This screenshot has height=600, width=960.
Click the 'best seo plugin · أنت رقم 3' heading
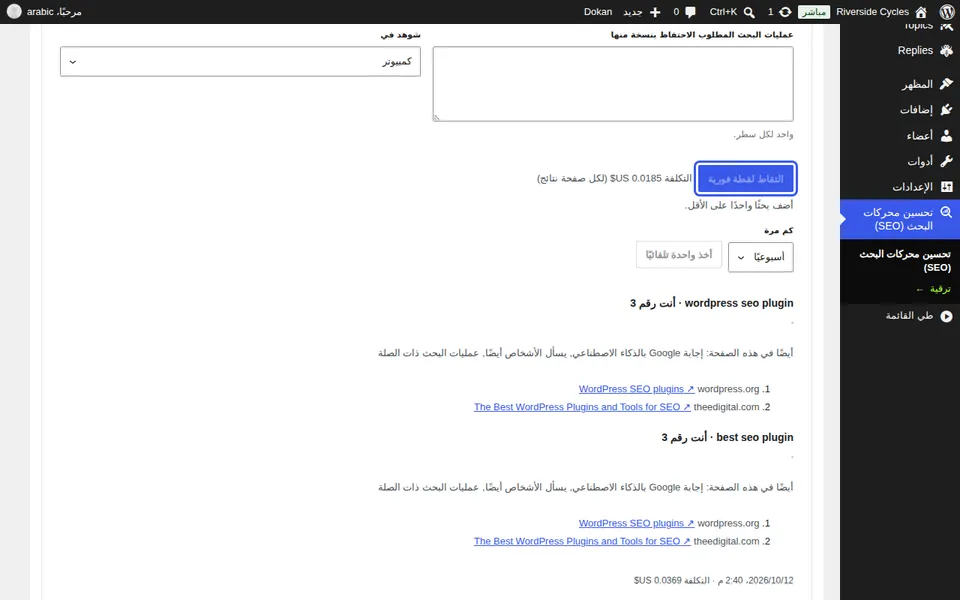coord(727,437)
